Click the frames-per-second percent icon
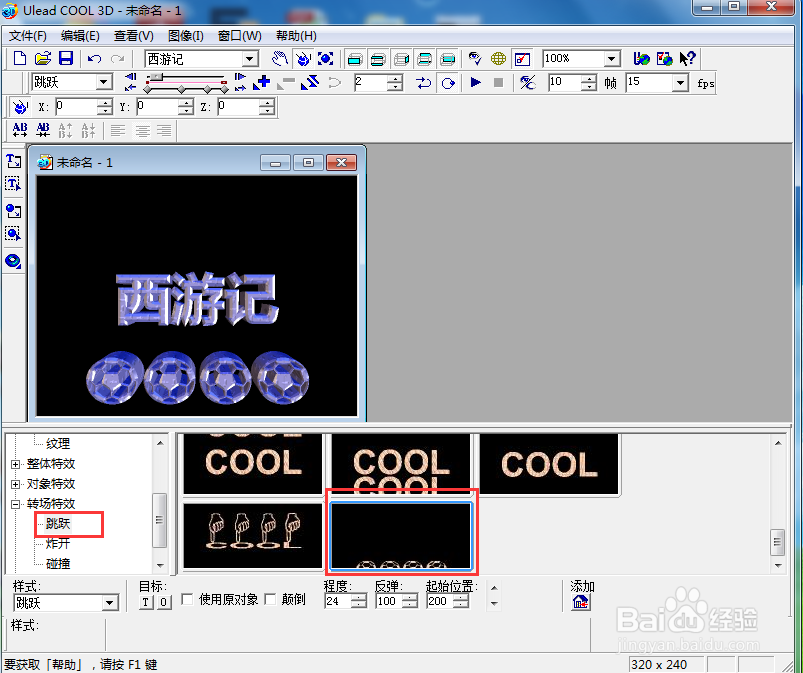Screen dimensions: 803x673 [527, 82]
